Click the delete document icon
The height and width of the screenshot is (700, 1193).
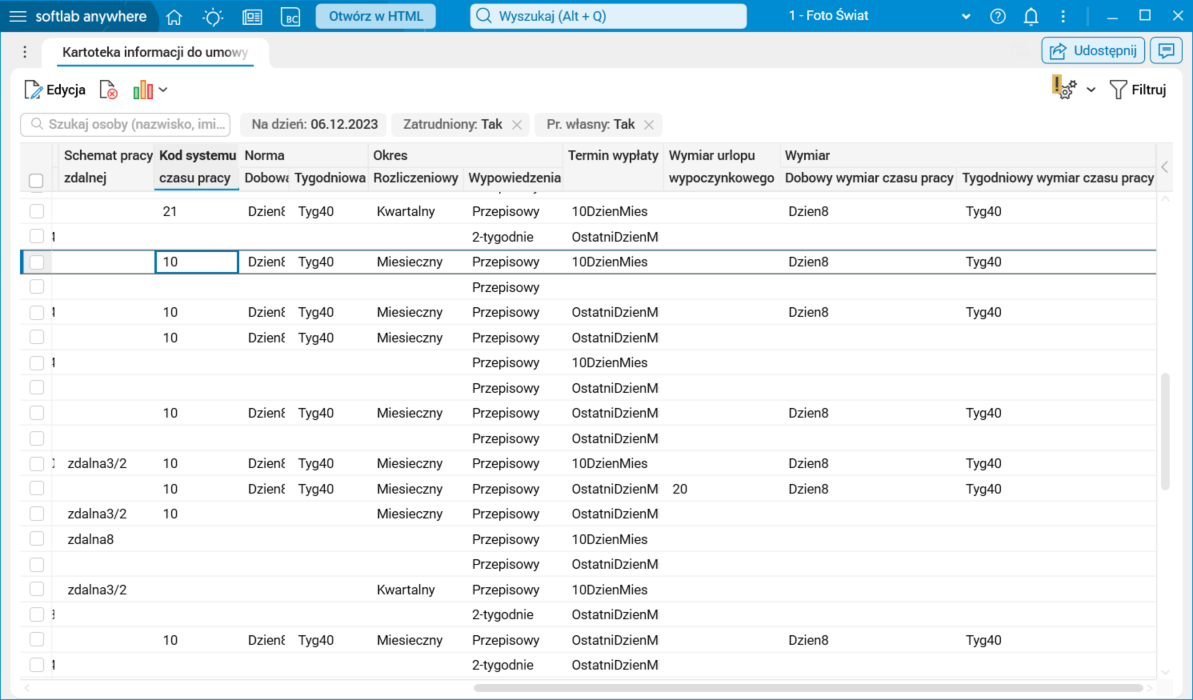tap(109, 90)
